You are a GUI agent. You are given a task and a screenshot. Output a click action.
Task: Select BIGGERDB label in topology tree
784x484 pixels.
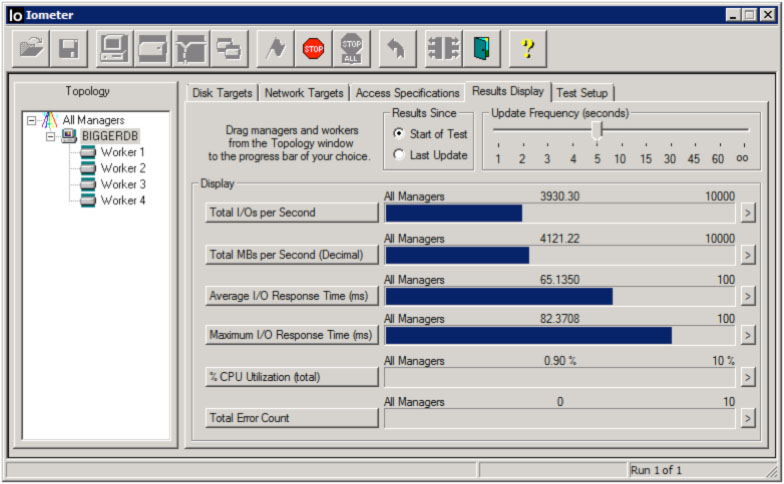point(110,136)
